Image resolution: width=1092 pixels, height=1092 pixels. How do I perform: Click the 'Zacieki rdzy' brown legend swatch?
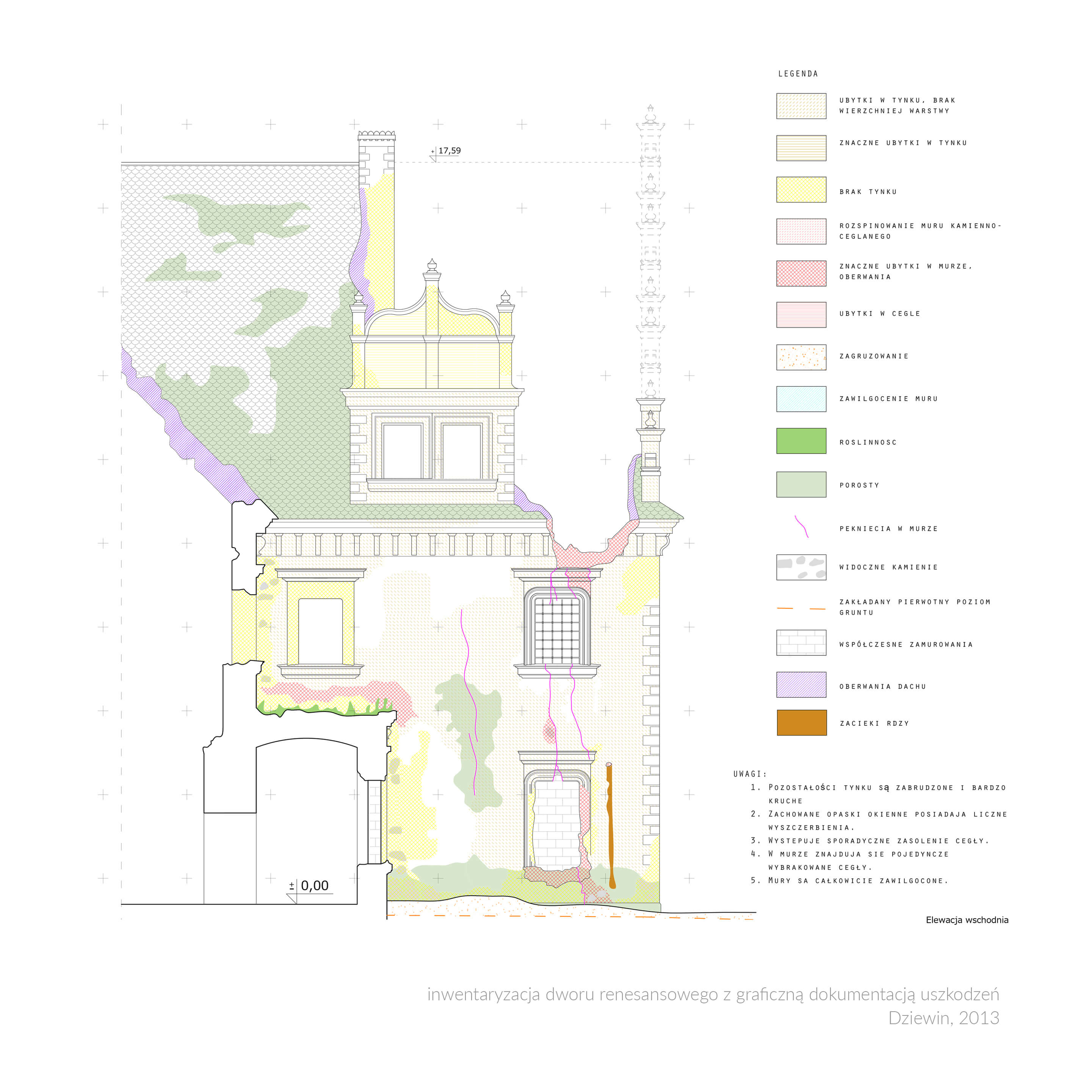pyautogui.click(x=801, y=722)
